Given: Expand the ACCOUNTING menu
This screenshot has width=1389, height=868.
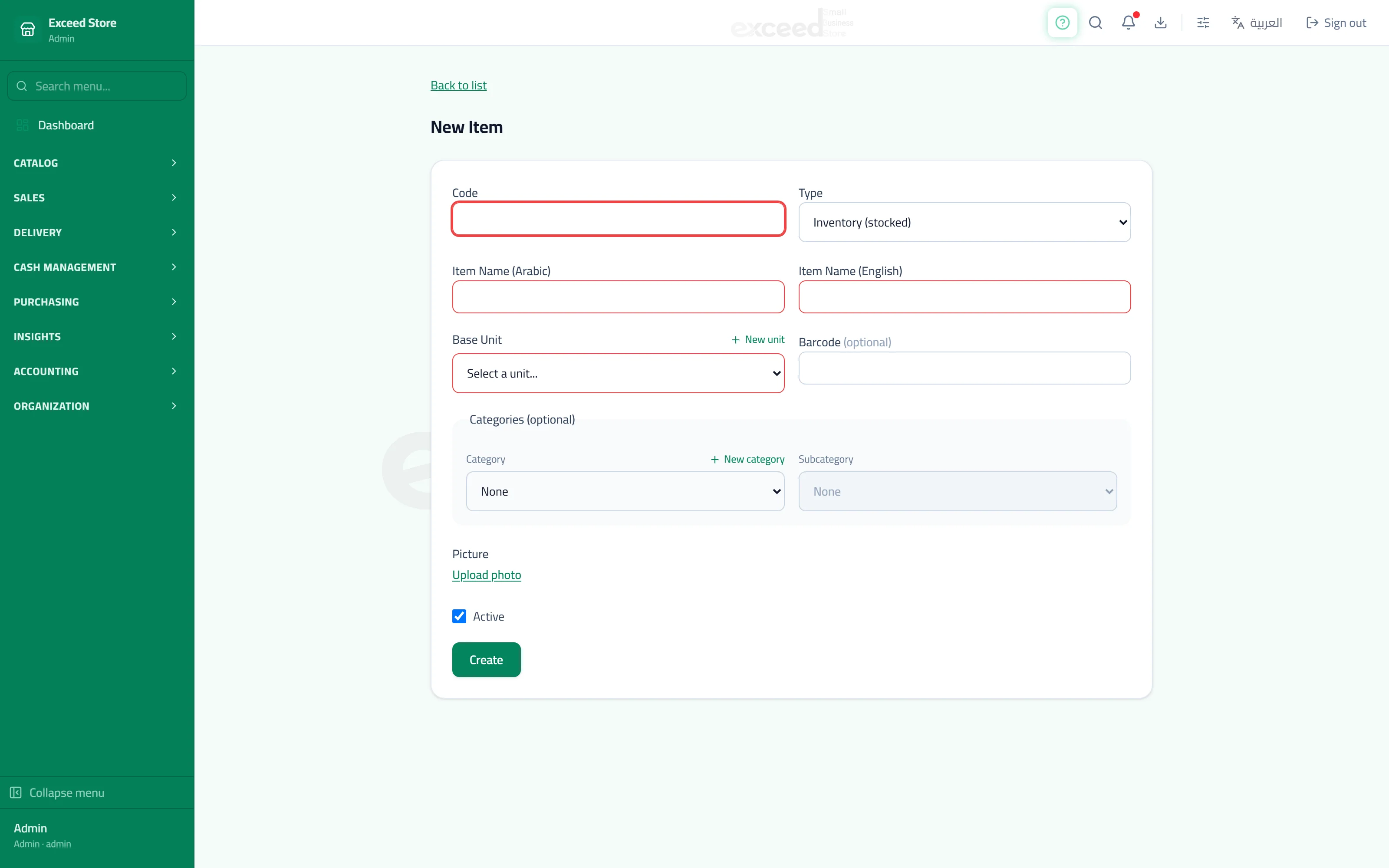Looking at the screenshot, I should tap(96, 372).
